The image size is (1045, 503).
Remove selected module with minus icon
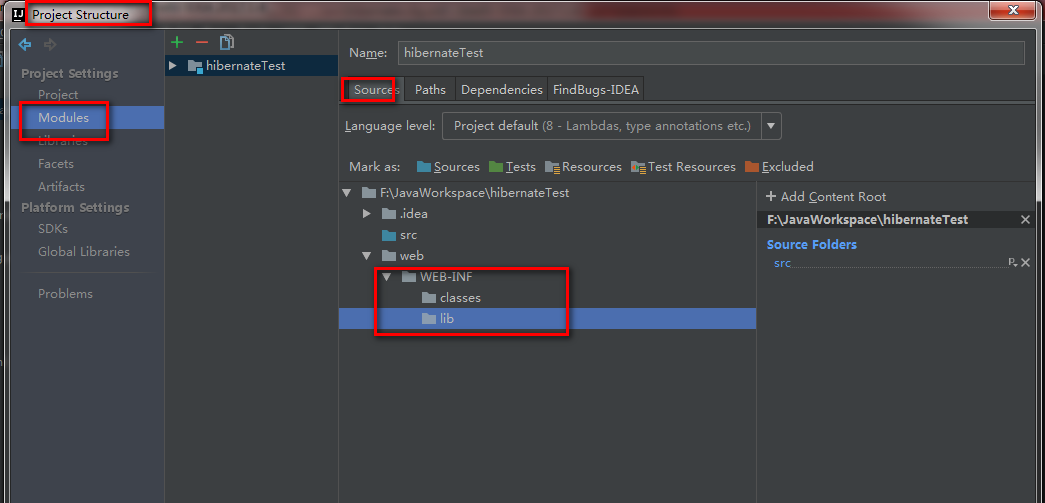202,43
